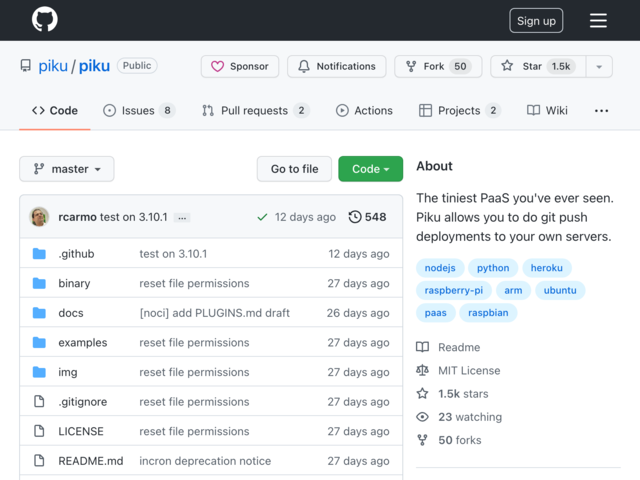
Task: Click the LICENSE file icon
Action: [x=39, y=431]
